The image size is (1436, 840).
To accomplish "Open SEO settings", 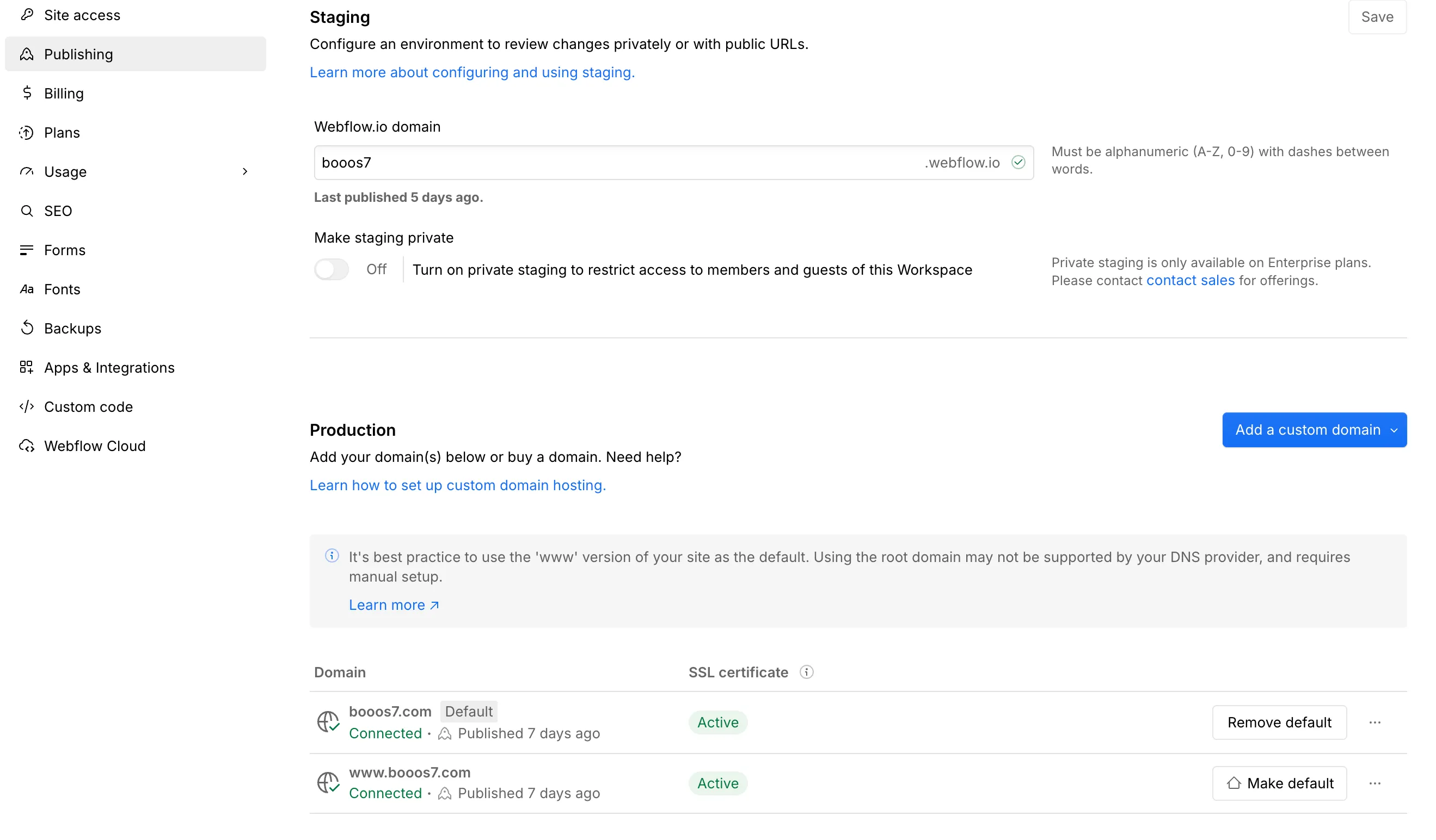I will 136,211.
